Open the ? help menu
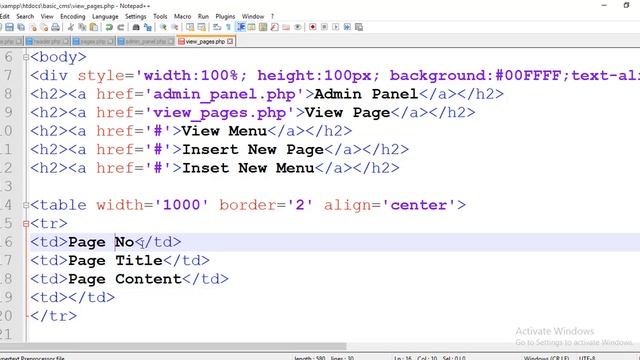 click(272, 16)
